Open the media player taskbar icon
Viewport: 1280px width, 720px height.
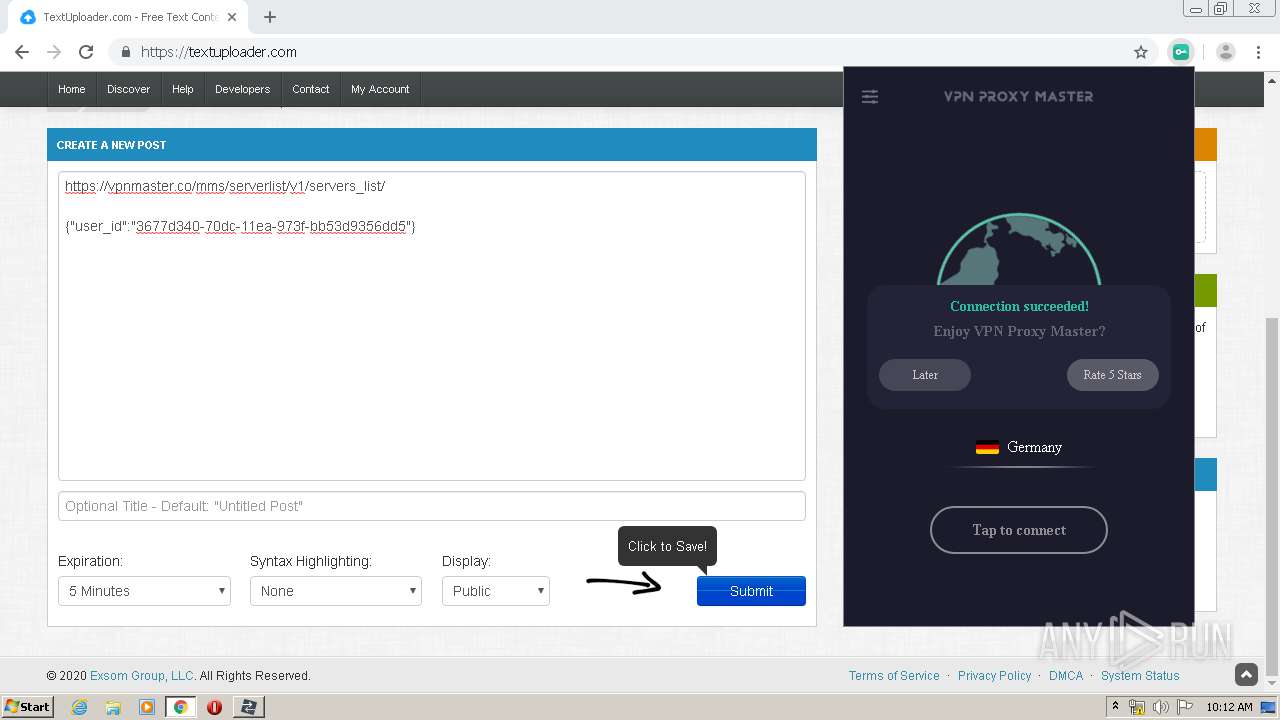coord(147,707)
